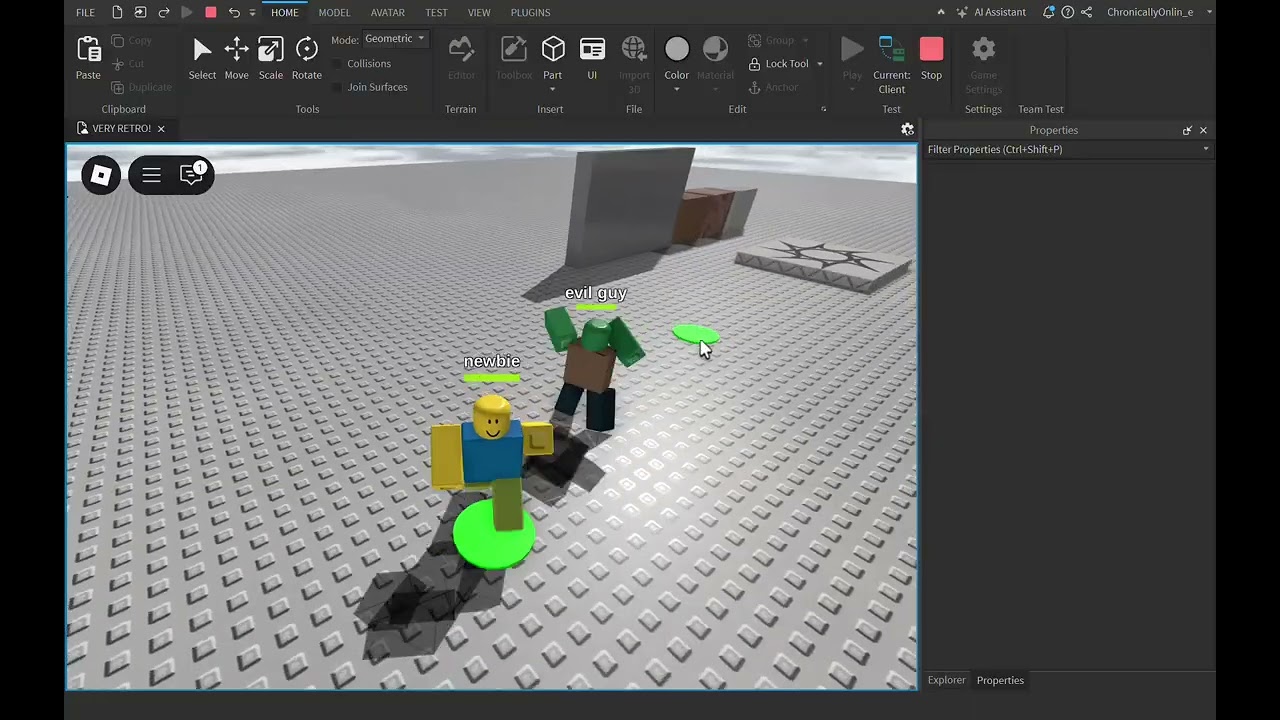Viewport: 1280px width, 720px height.
Task: Toggle Join Surfaces on
Action: pyautogui.click(x=337, y=87)
